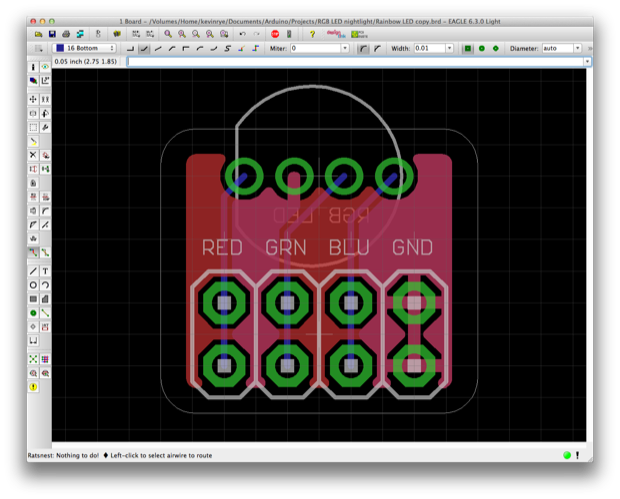This screenshot has height=499, width=620.
Task: Select the octagon via shape
Action: [496, 49]
